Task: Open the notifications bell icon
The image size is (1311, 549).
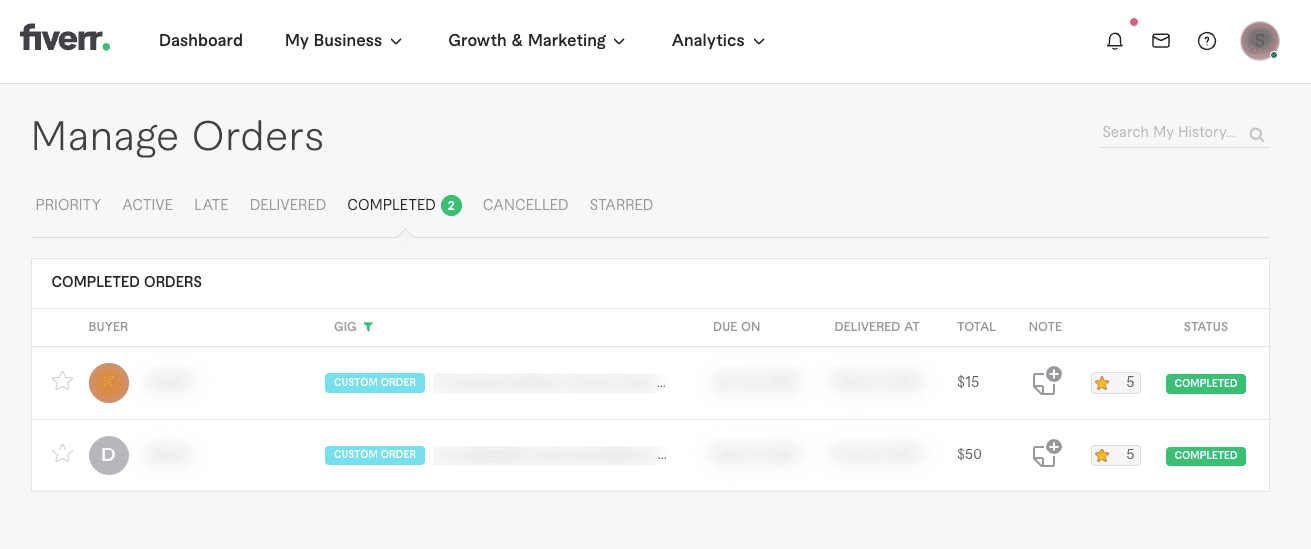Action: coord(1115,41)
